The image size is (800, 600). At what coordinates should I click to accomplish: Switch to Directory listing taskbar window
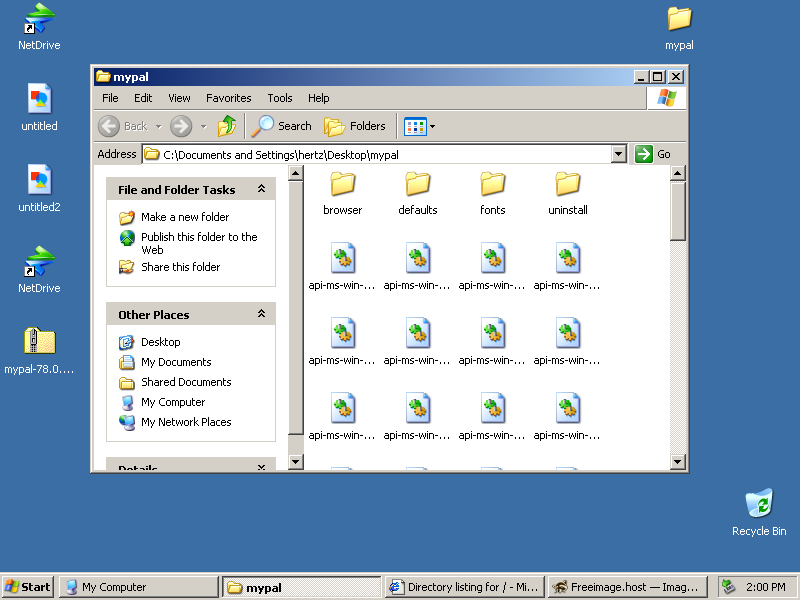point(464,587)
